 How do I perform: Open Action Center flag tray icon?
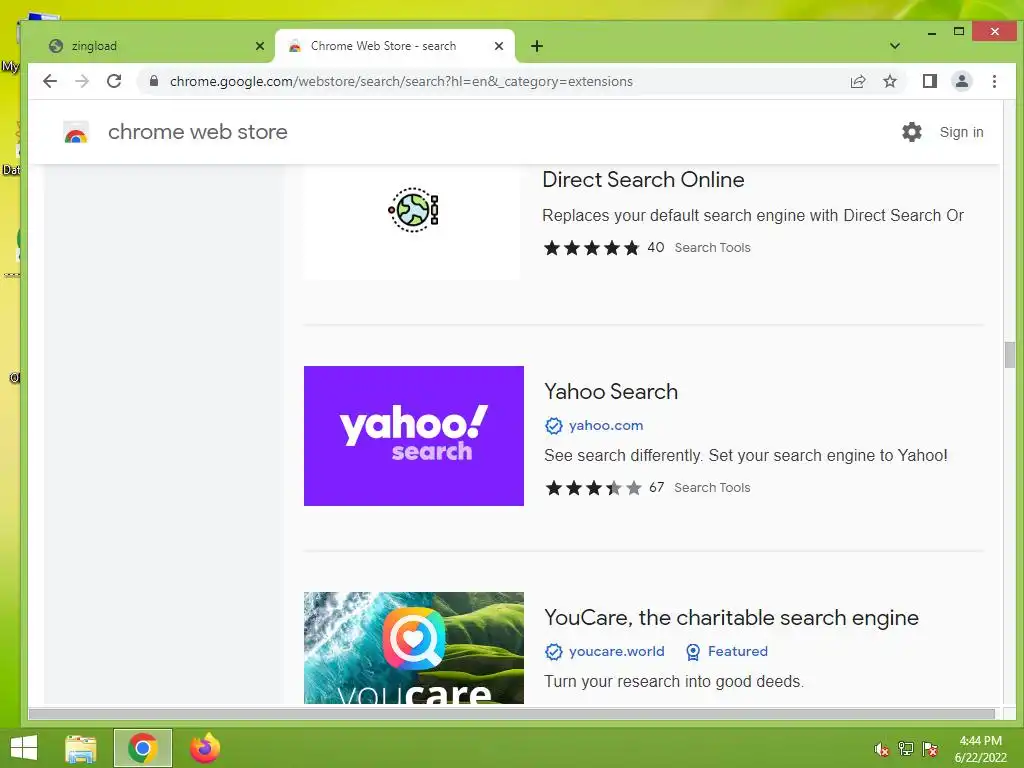click(x=930, y=749)
